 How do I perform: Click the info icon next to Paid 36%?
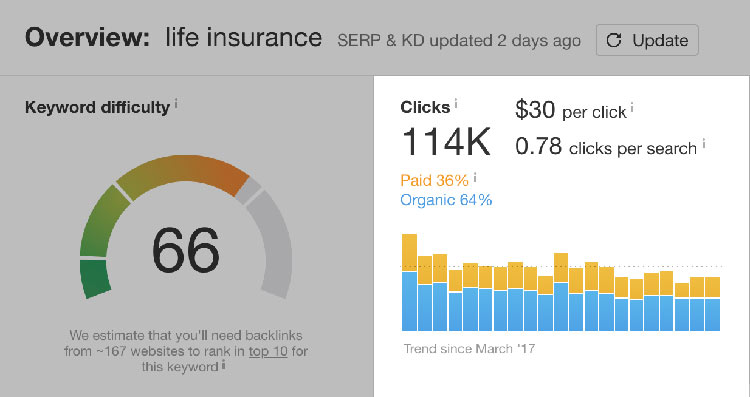(474, 177)
